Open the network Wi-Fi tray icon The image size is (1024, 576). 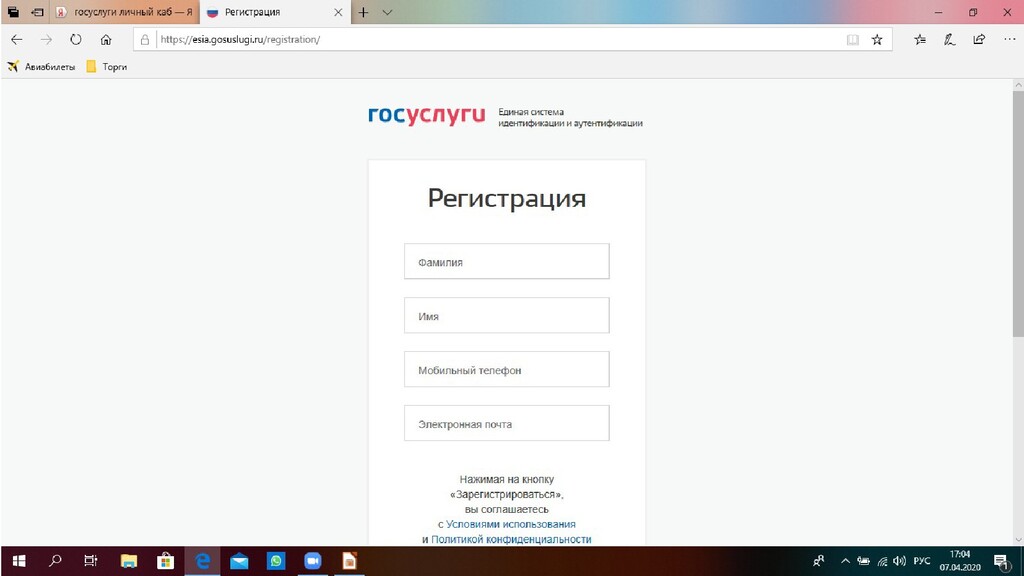(x=882, y=561)
